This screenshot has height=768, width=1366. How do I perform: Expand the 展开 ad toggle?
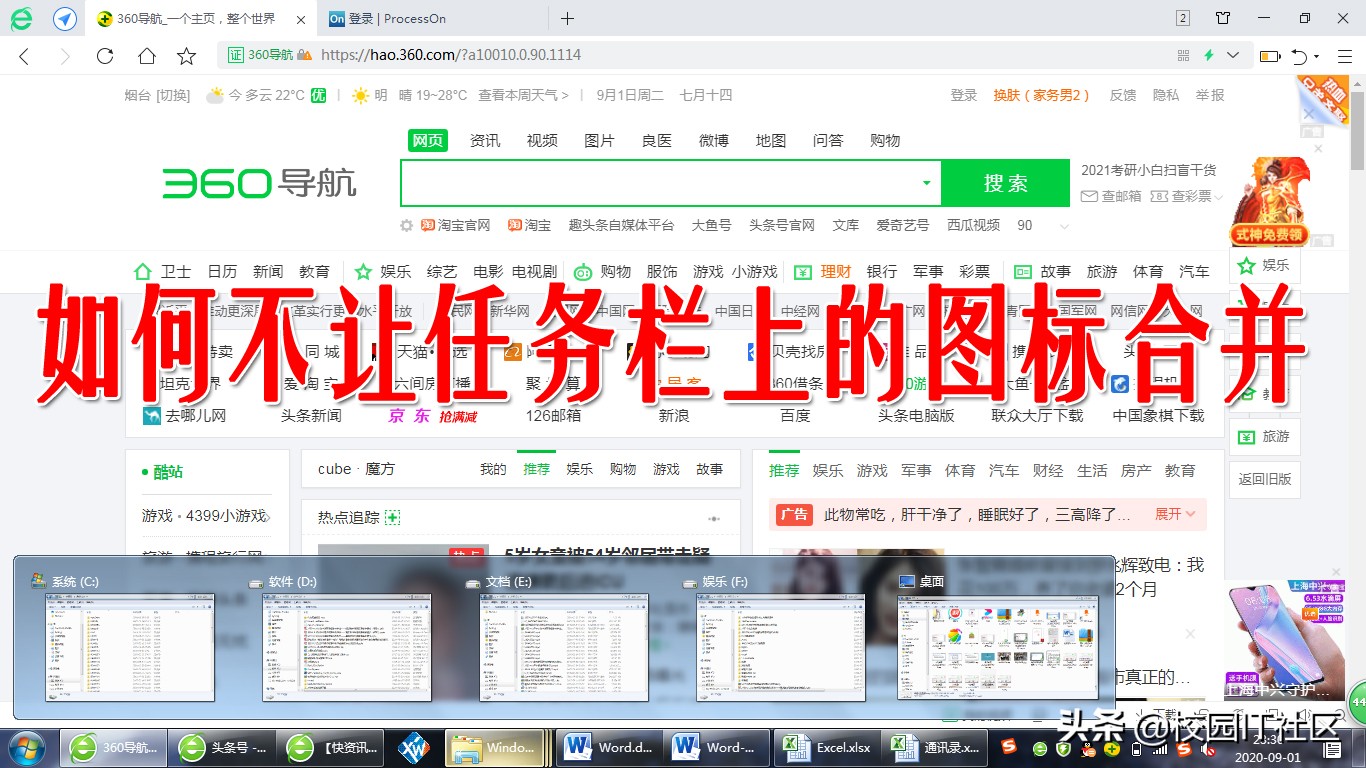(1175, 514)
